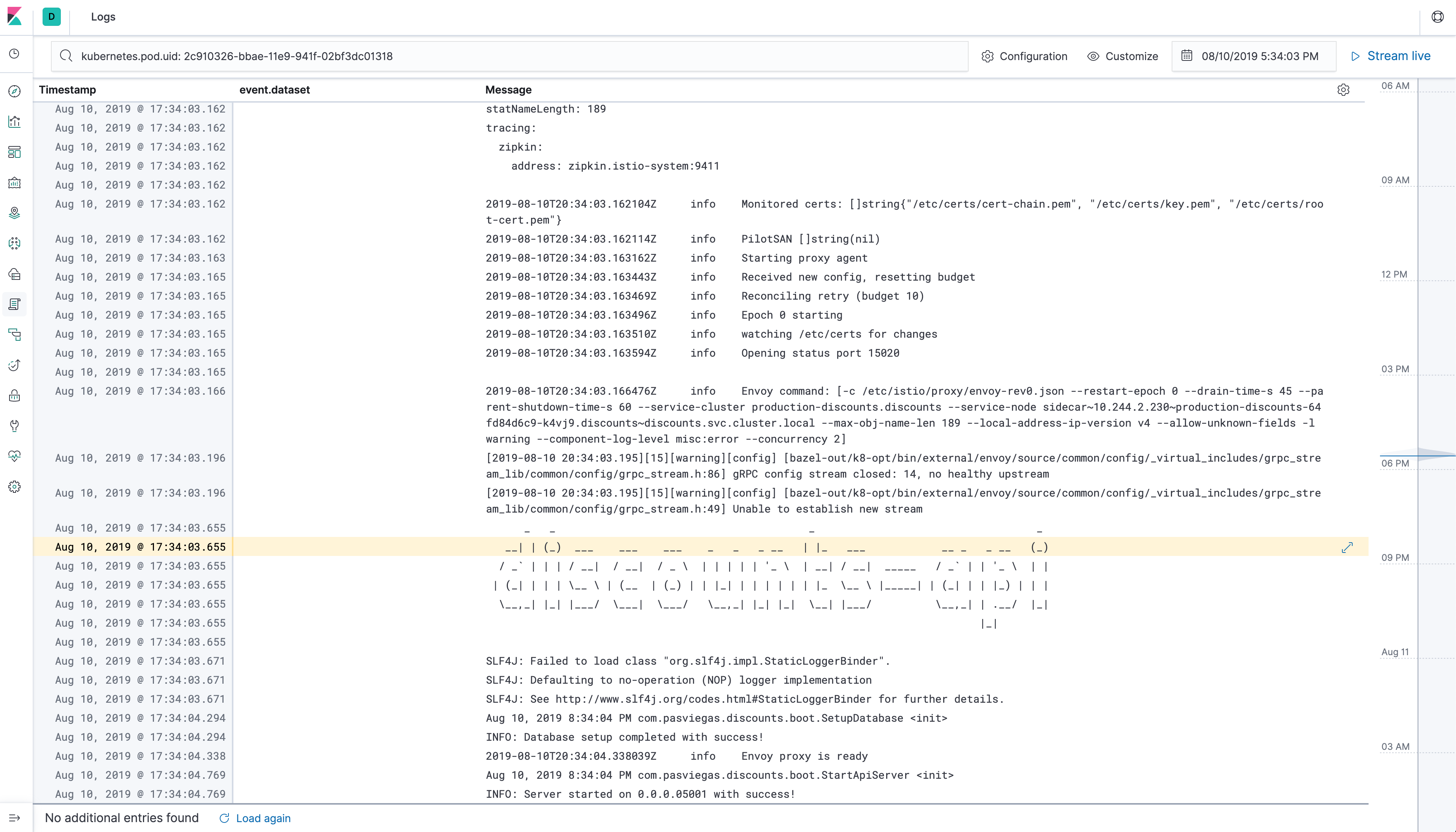Click the settings gear icon in logs table
The image size is (1456, 832).
point(1343,90)
